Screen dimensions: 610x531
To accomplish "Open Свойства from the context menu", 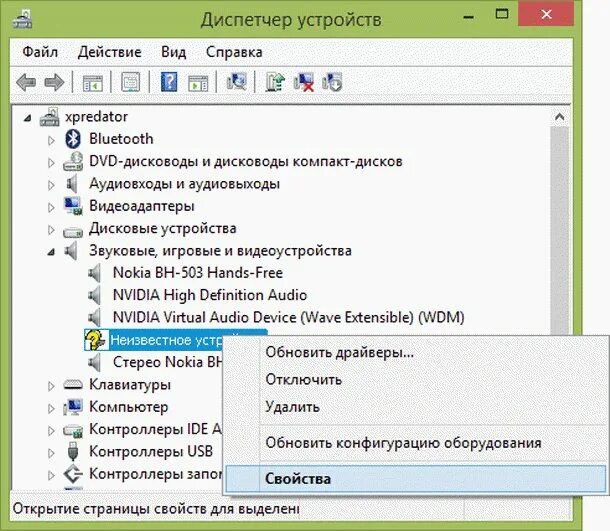I will pos(415,478).
